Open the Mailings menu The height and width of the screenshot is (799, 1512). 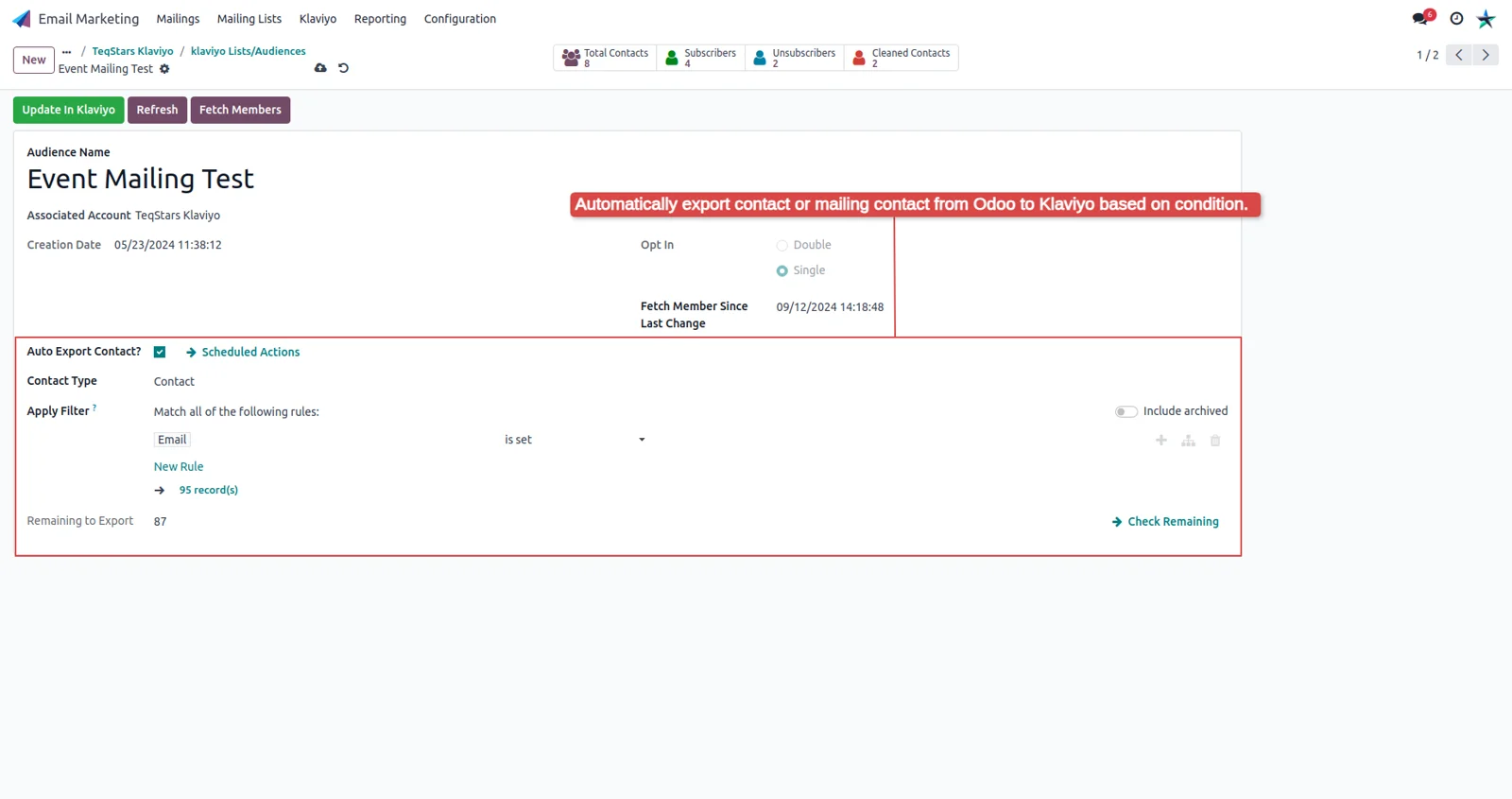click(x=178, y=19)
